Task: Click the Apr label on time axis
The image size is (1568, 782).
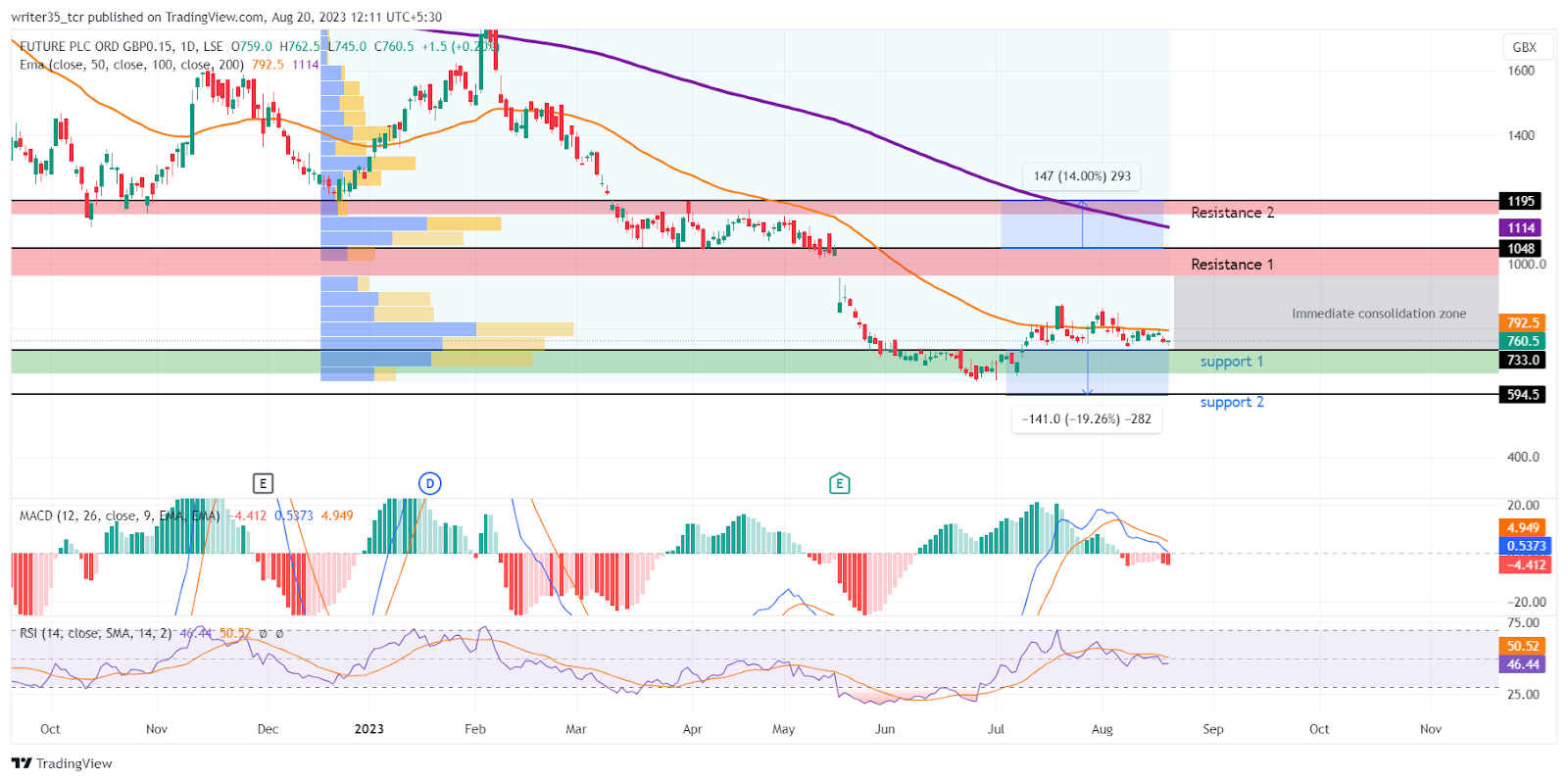Action: (693, 729)
